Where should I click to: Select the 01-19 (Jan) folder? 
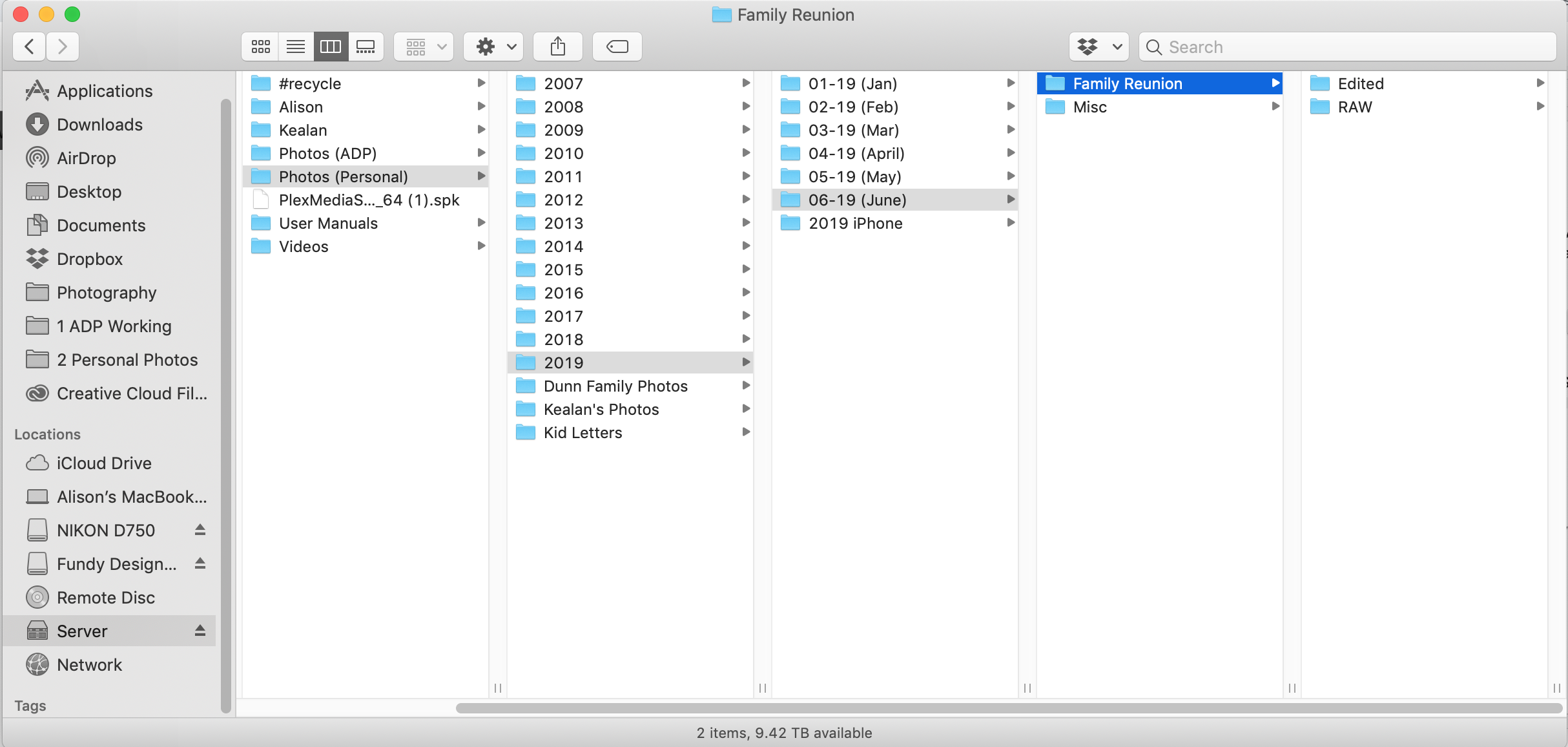click(x=895, y=83)
